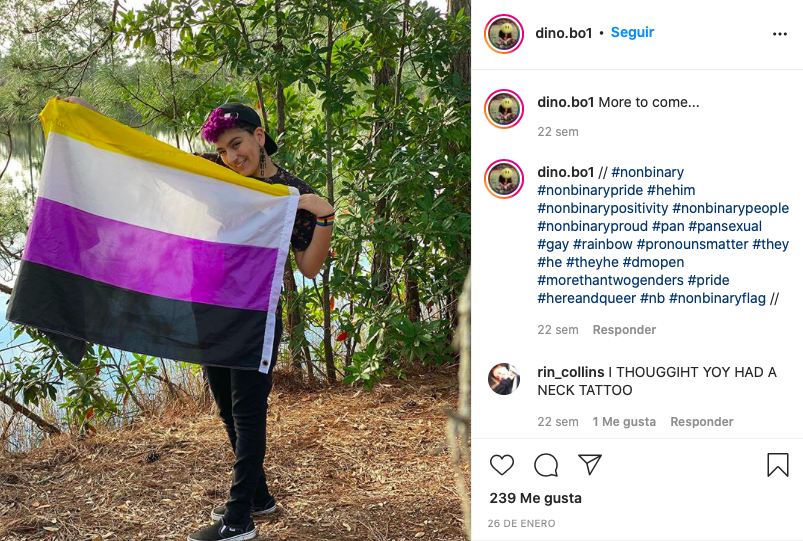Viewport: 803px width, 541px height.
Task: Open the #pansexual hashtag link
Action: (x=725, y=226)
